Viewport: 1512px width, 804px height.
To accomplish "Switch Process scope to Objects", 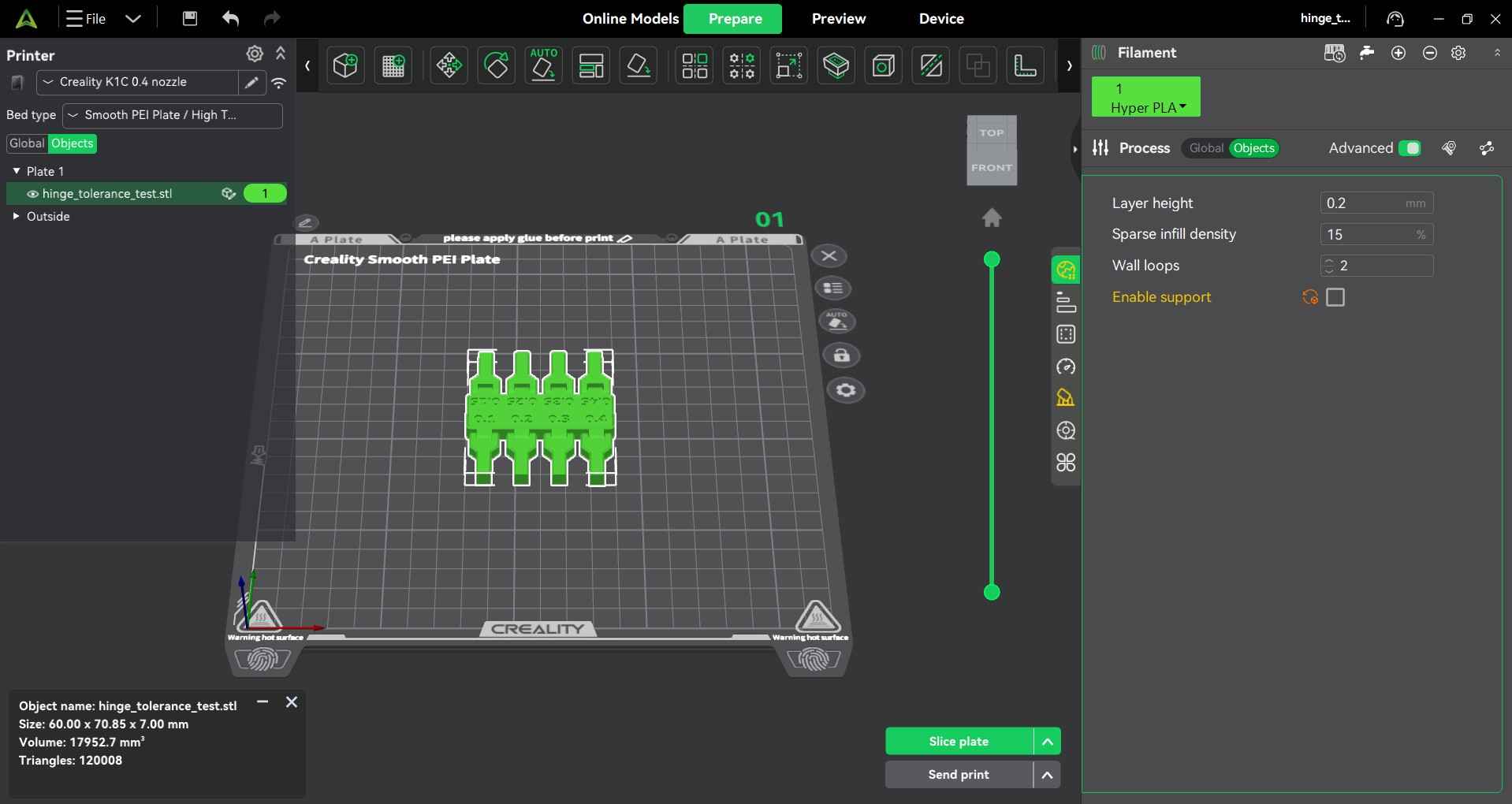I will tap(1253, 148).
